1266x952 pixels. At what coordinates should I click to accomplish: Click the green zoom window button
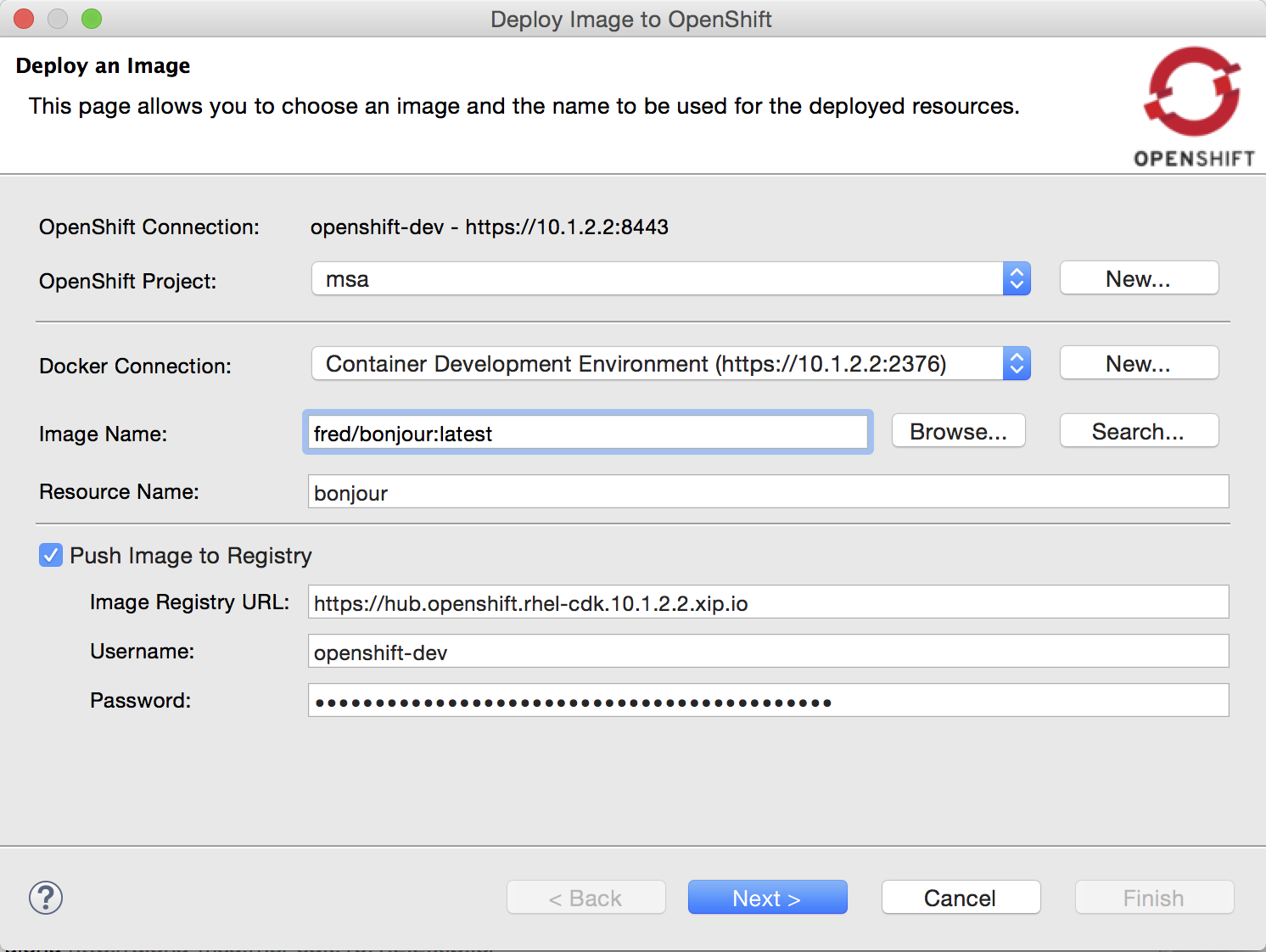[x=92, y=19]
